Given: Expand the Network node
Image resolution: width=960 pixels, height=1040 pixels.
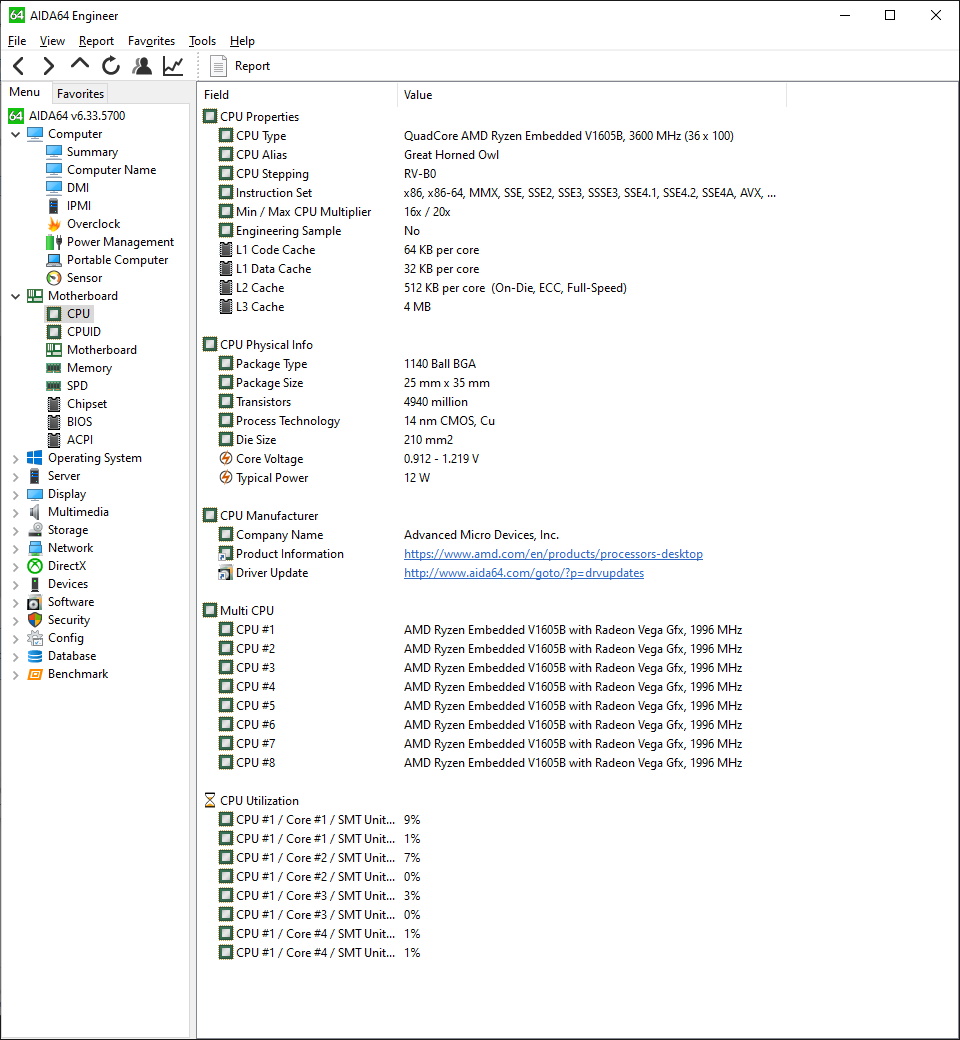Looking at the screenshot, I should [15, 549].
